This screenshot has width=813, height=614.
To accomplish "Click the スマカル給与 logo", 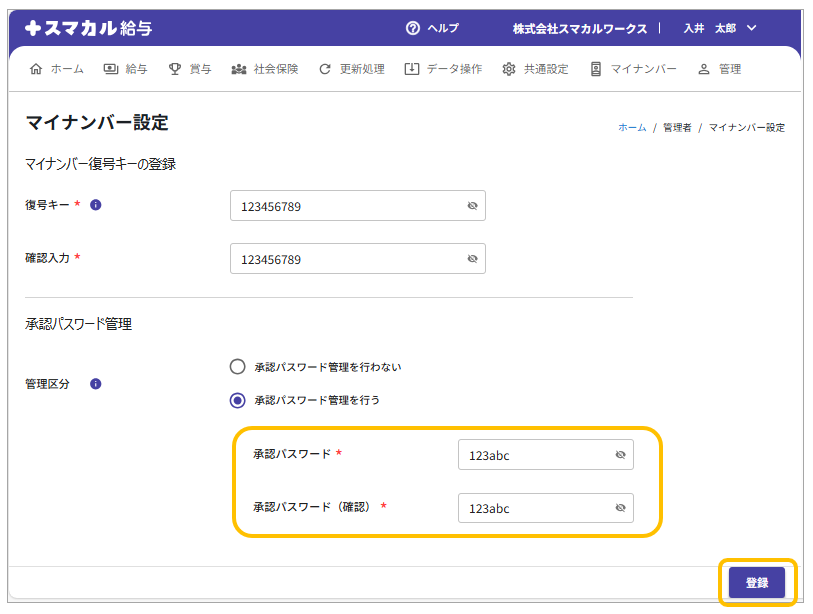I will click(88, 28).
